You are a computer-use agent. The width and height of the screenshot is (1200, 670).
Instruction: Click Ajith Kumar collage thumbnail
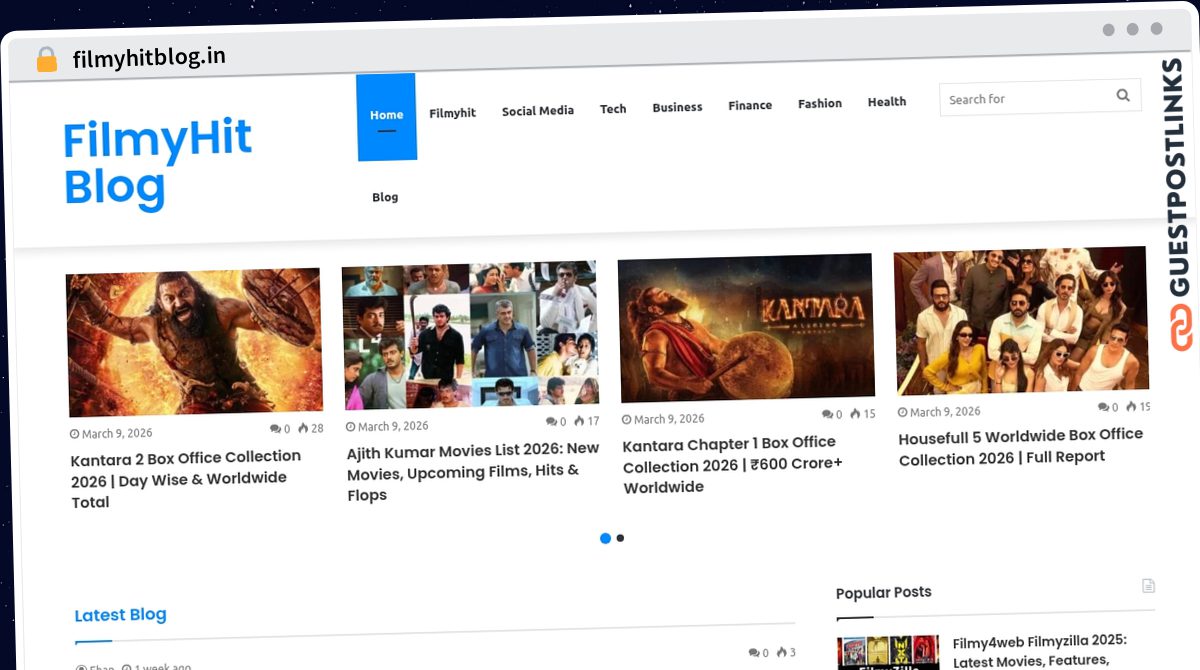(471, 334)
